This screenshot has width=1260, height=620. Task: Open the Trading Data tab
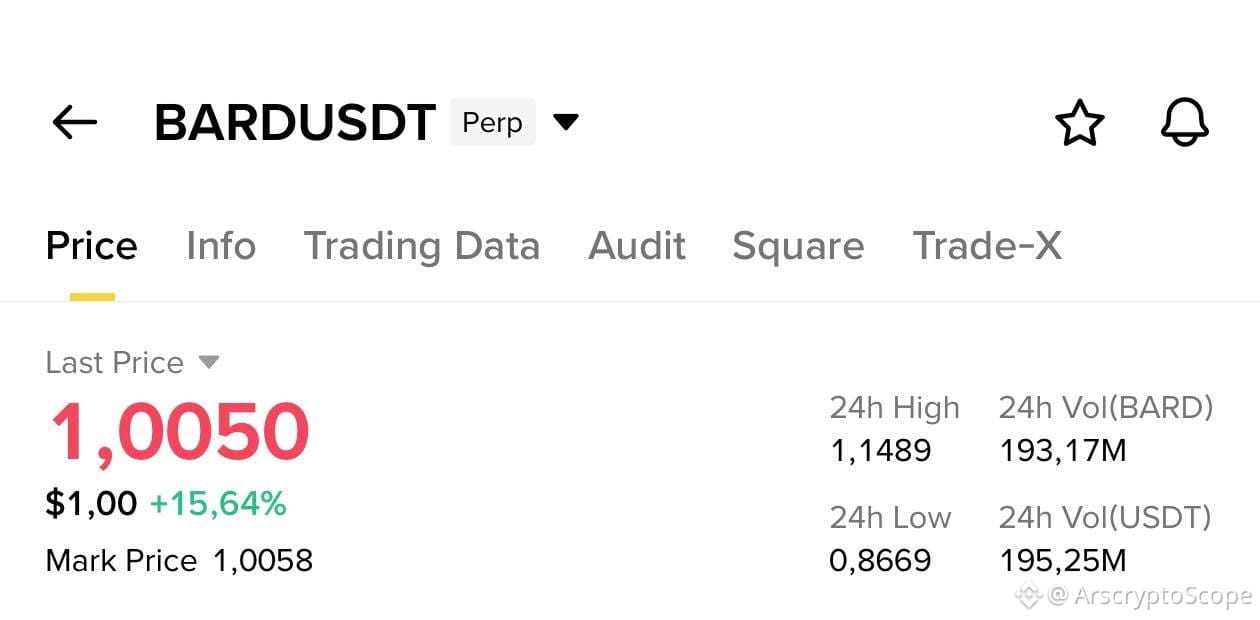(422, 247)
